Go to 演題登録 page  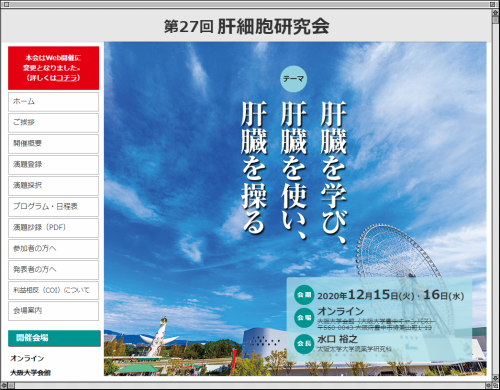point(53,165)
